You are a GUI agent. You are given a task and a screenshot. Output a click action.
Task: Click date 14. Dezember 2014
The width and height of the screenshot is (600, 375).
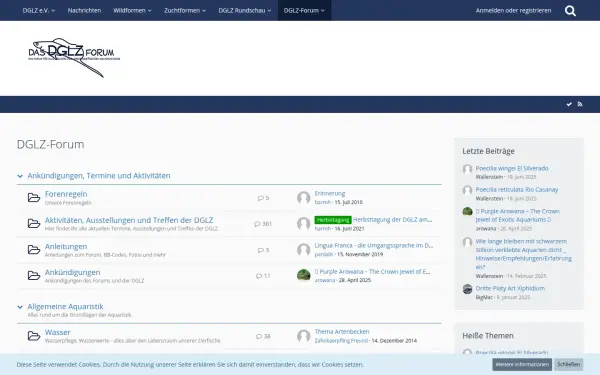click(x=394, y=341)
